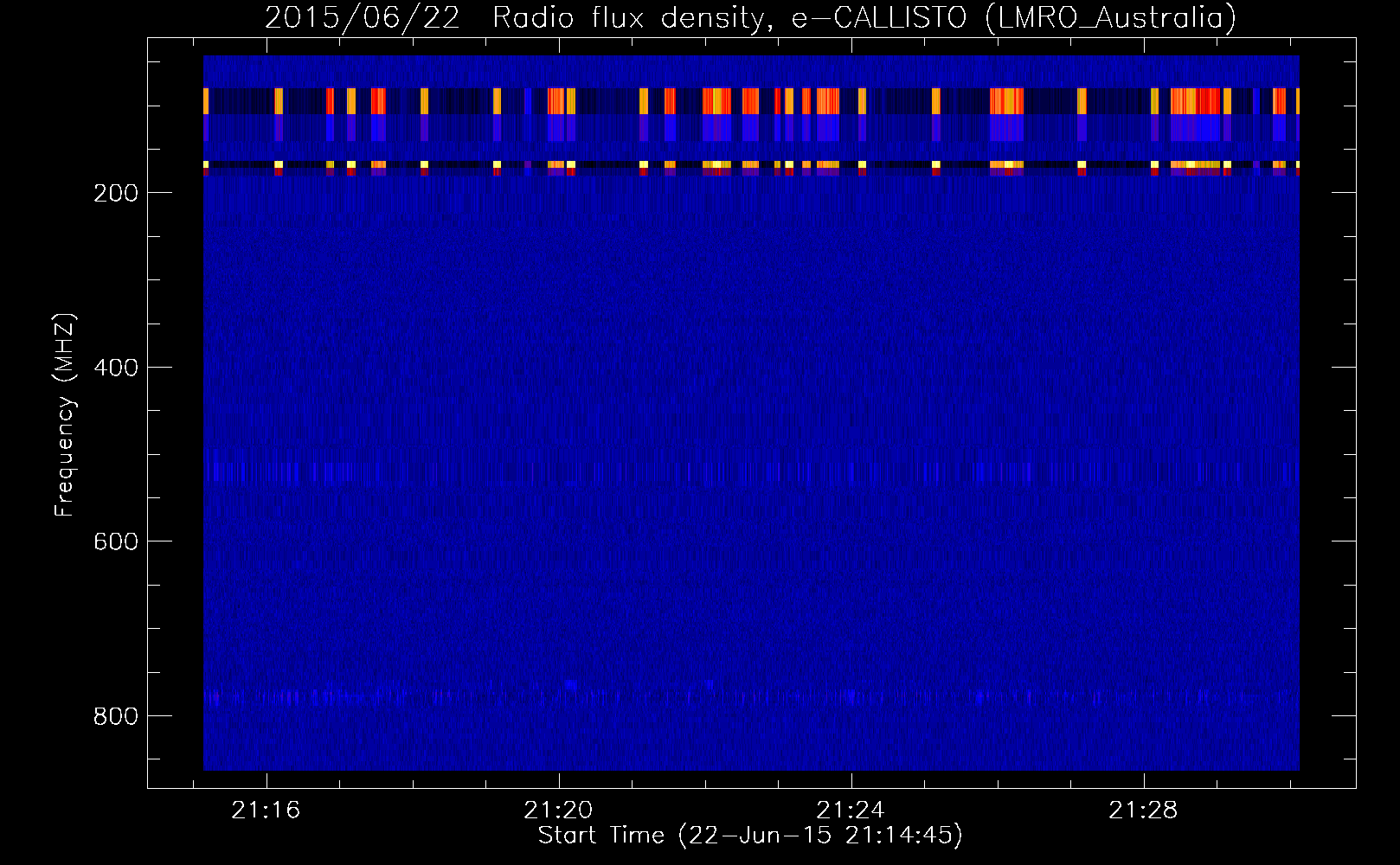Click the 21:20 time tick label
Viewport: 1400px width, 865px height.
[558, 810]
